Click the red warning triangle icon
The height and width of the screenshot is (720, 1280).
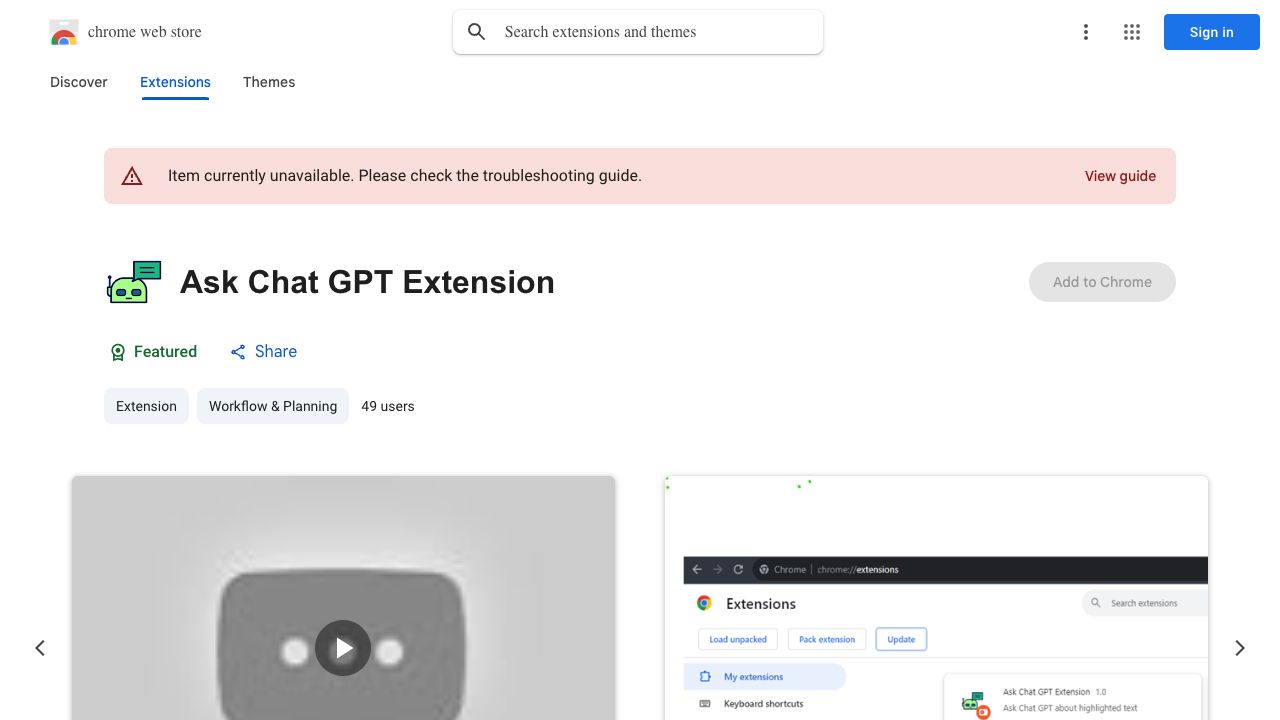[132, 176]
